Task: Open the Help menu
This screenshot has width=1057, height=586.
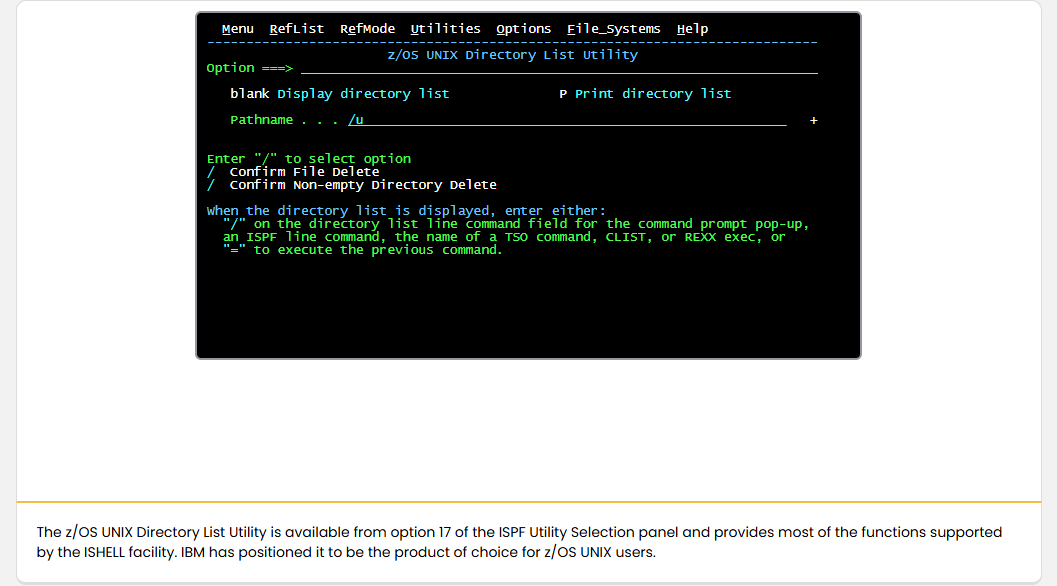Action: [x=692, y=29]
